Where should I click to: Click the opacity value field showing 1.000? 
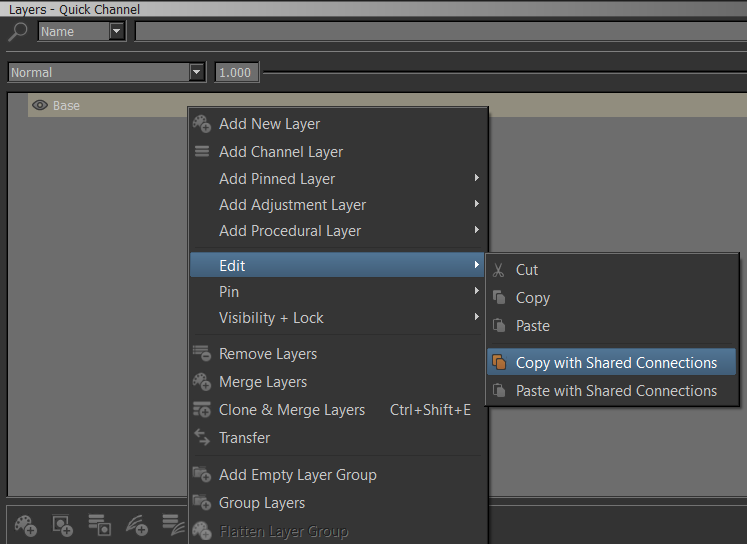pyautogui.click(x=236, y=72)
